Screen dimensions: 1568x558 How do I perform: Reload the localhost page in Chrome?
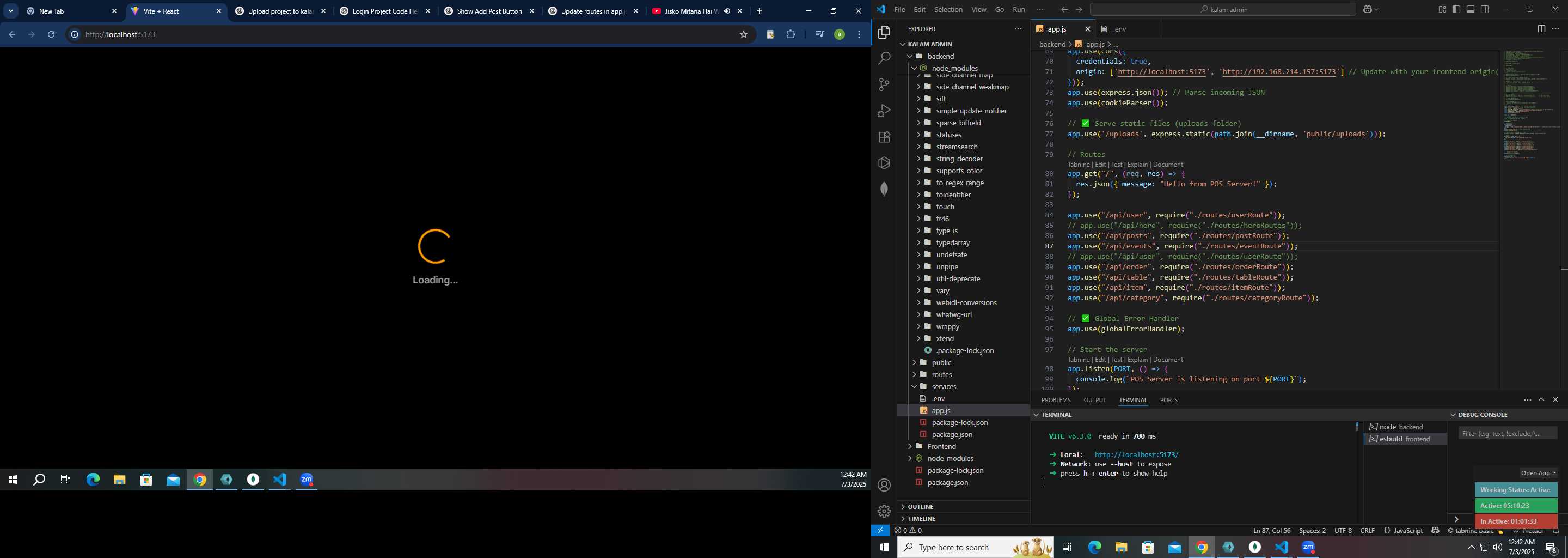[x=51, y=35]
